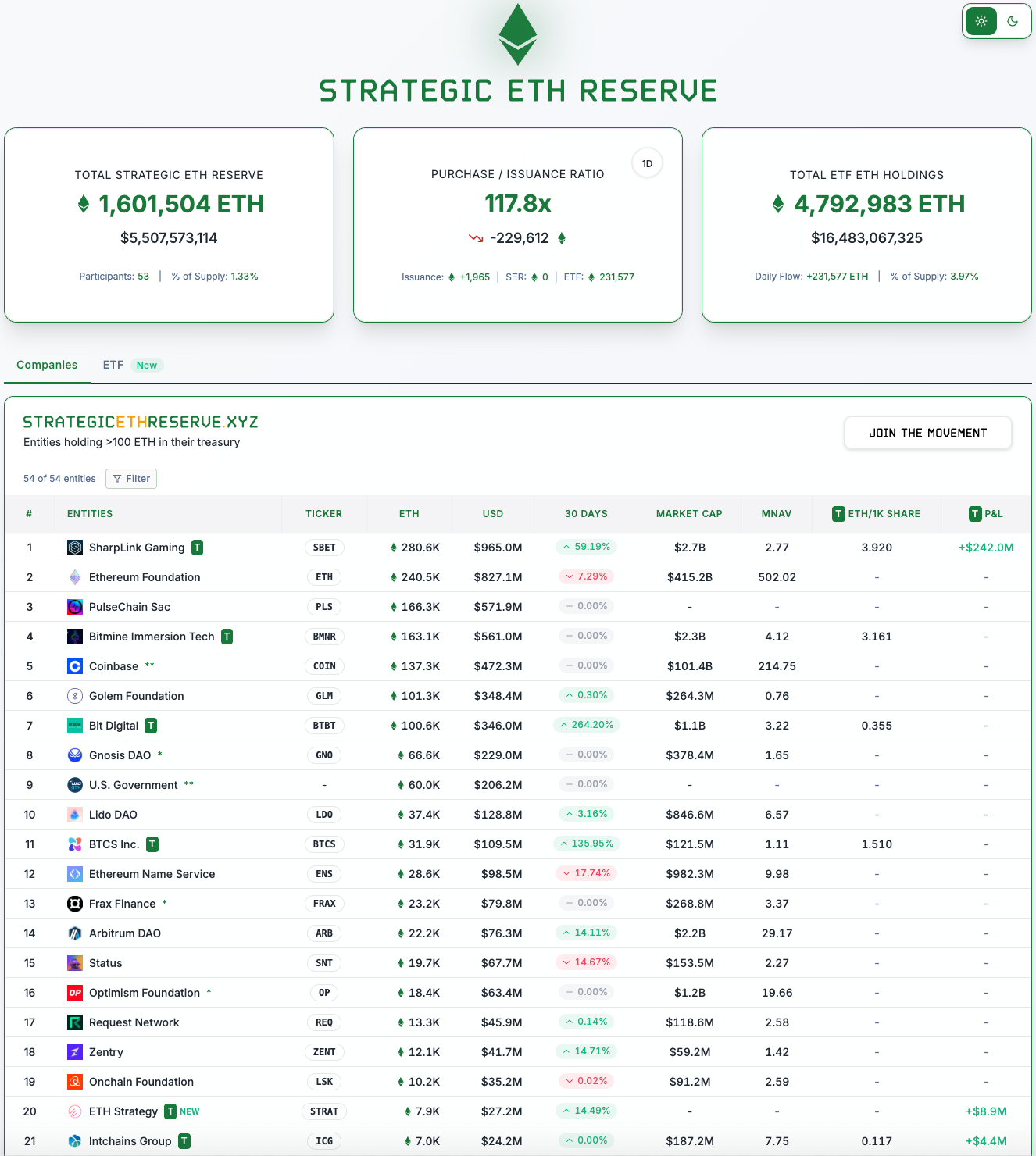Click the BTCS Inc. logo icon
1036x1156 pixels.
point(75,844)
